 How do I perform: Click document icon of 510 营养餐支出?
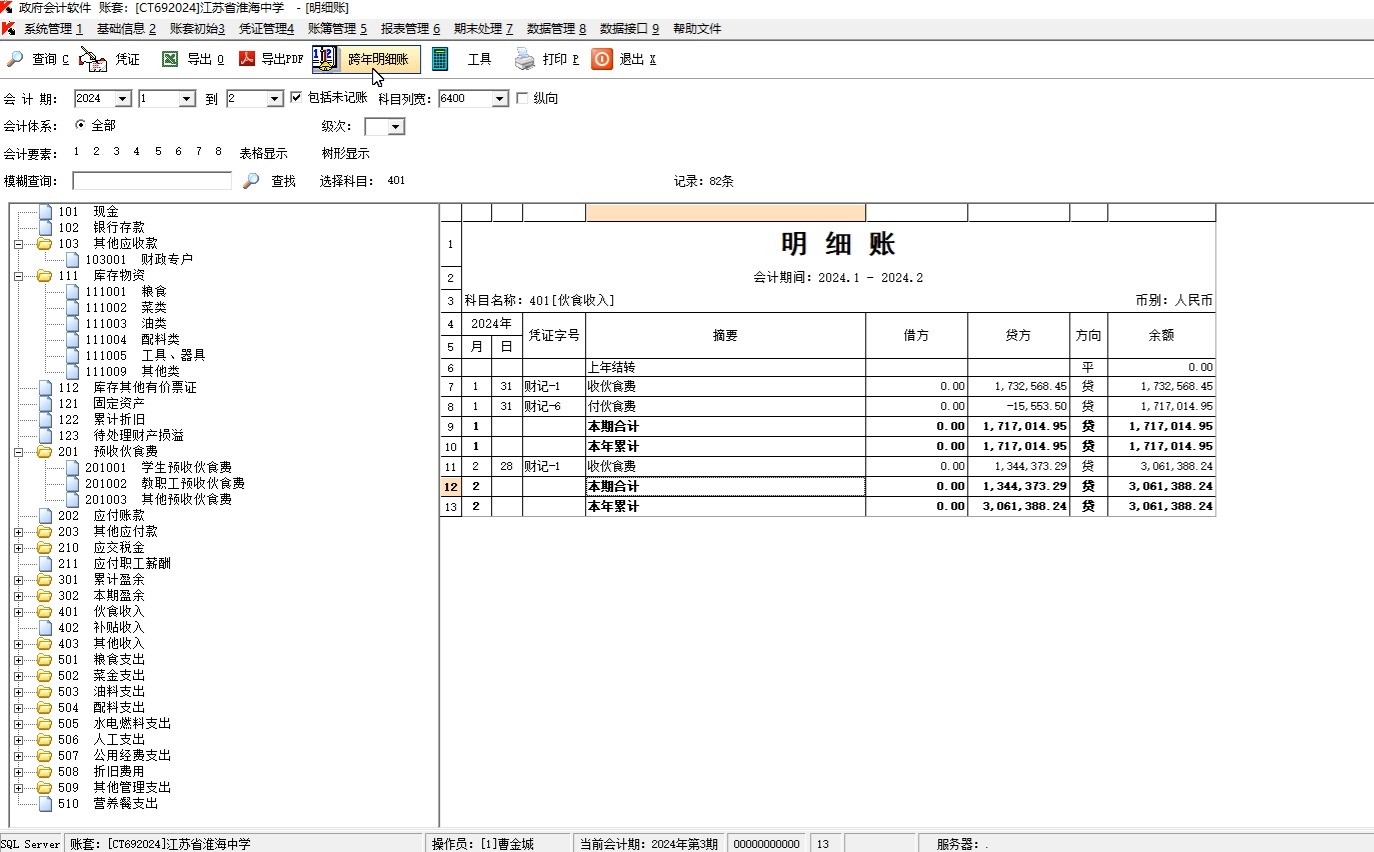[45, 804]
